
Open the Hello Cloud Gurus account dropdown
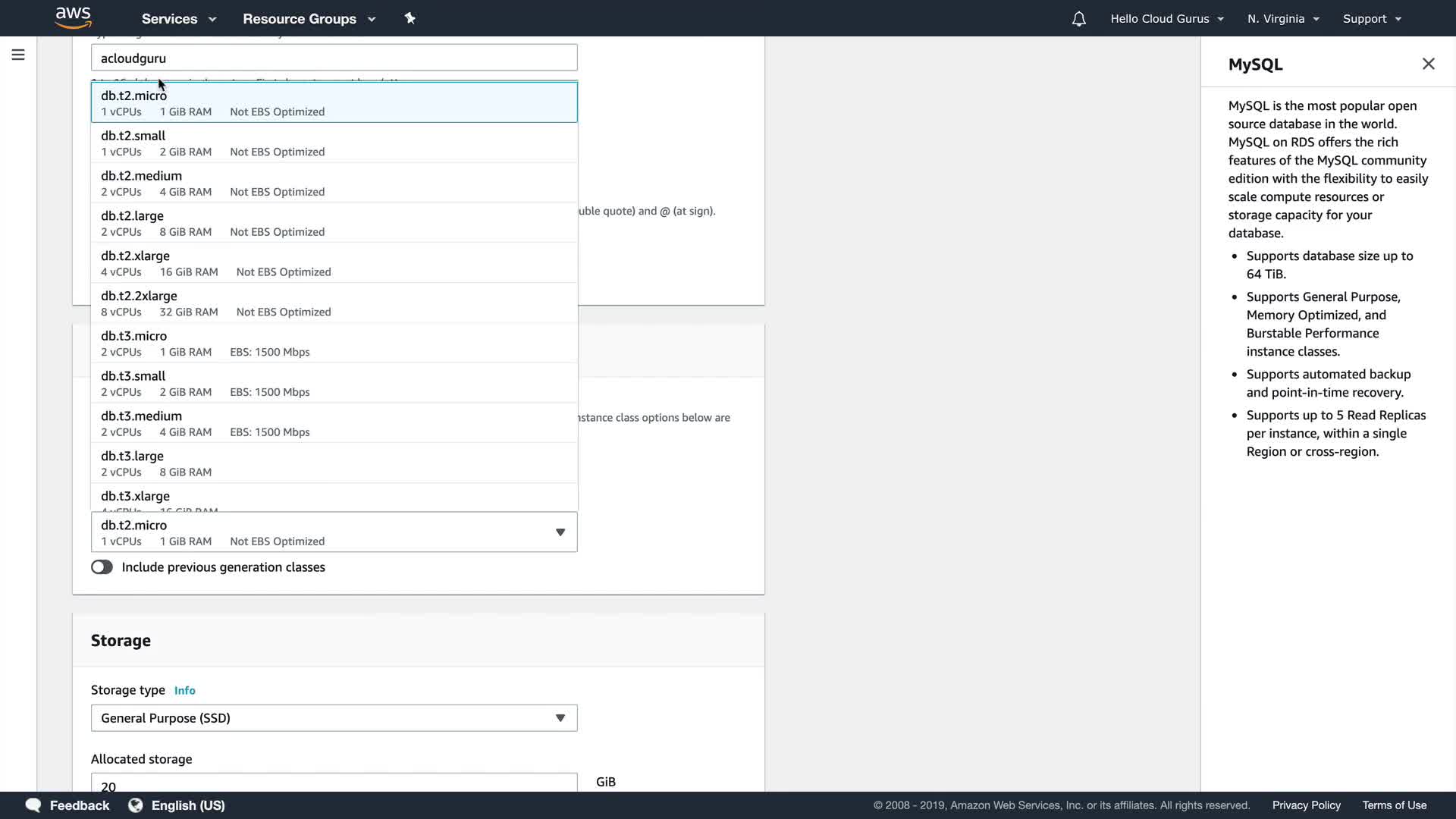point(1166,19)
